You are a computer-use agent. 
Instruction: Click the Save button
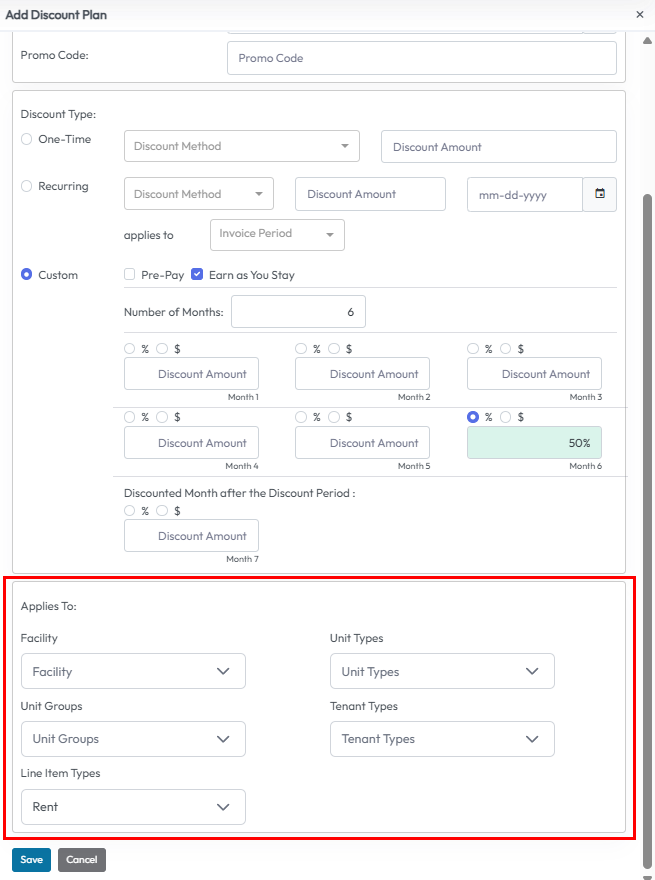31,860
